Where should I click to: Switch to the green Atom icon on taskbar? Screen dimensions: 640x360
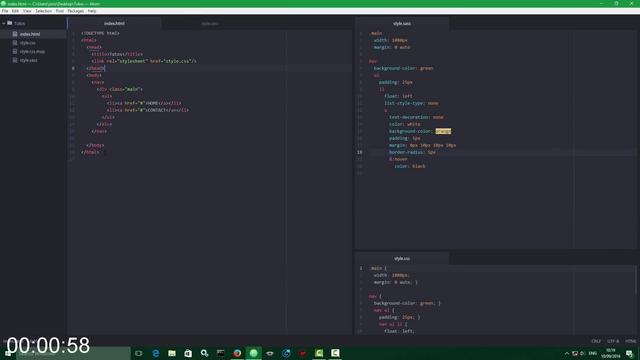point(253,353)
